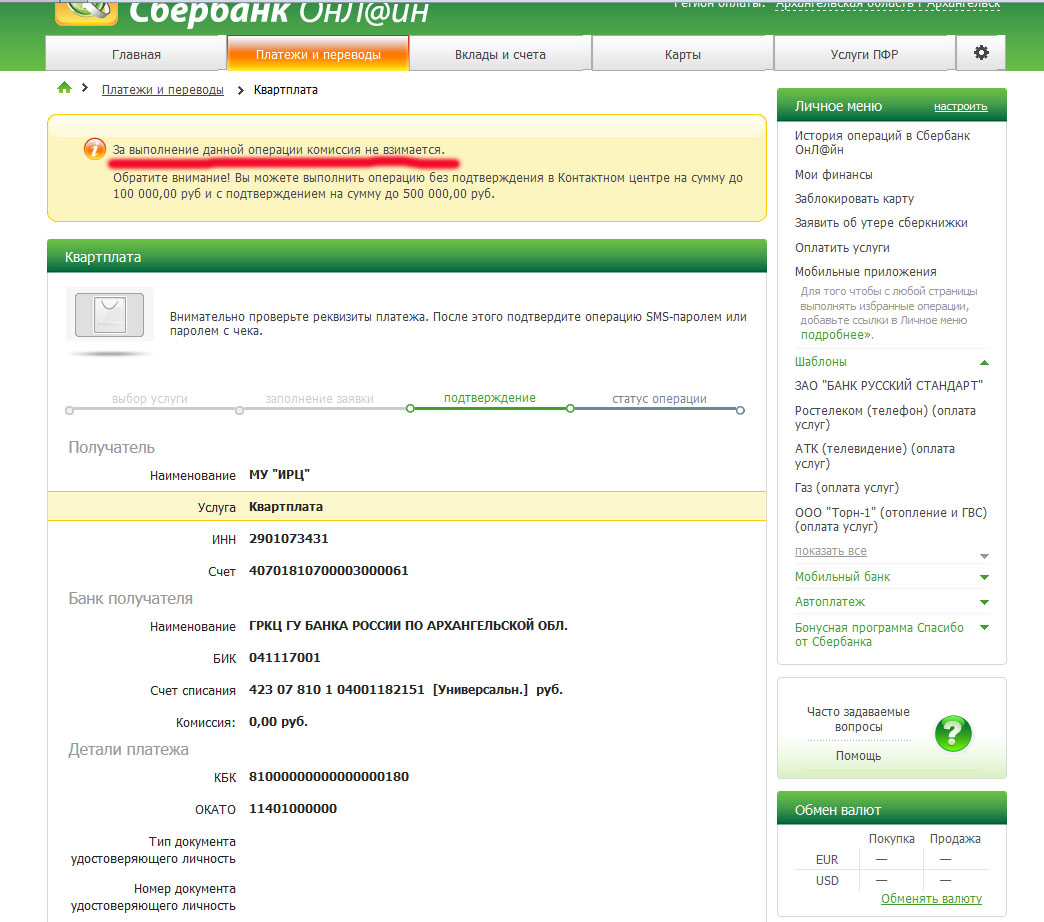Screen dimensions: 1044x922
Task: Click the green home breadcrumb icon
Action: [x=65, y=89]
